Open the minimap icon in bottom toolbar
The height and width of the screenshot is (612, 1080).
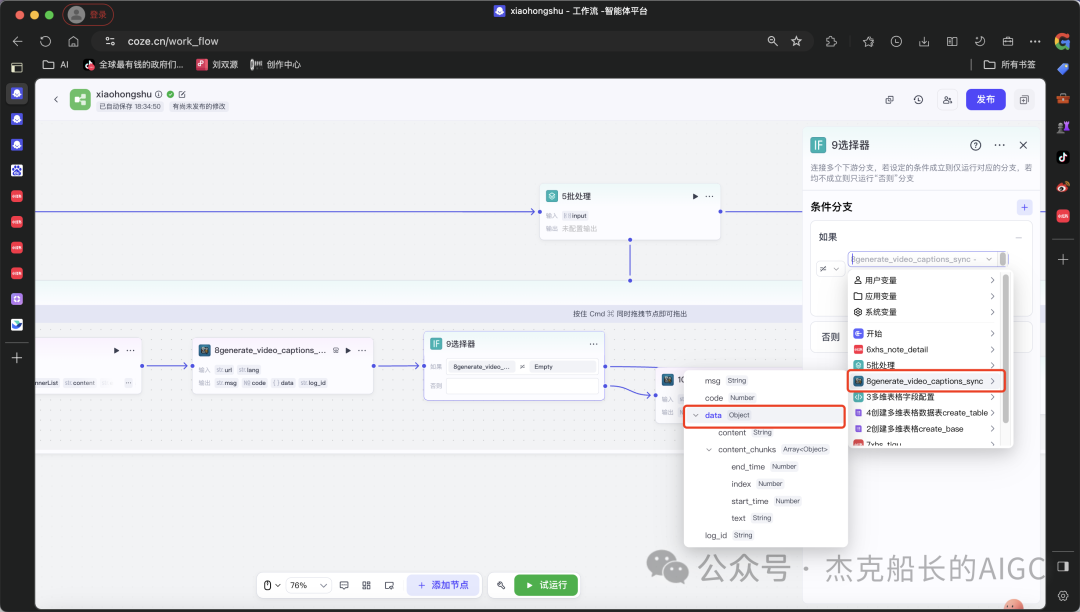tap(389, 585)
